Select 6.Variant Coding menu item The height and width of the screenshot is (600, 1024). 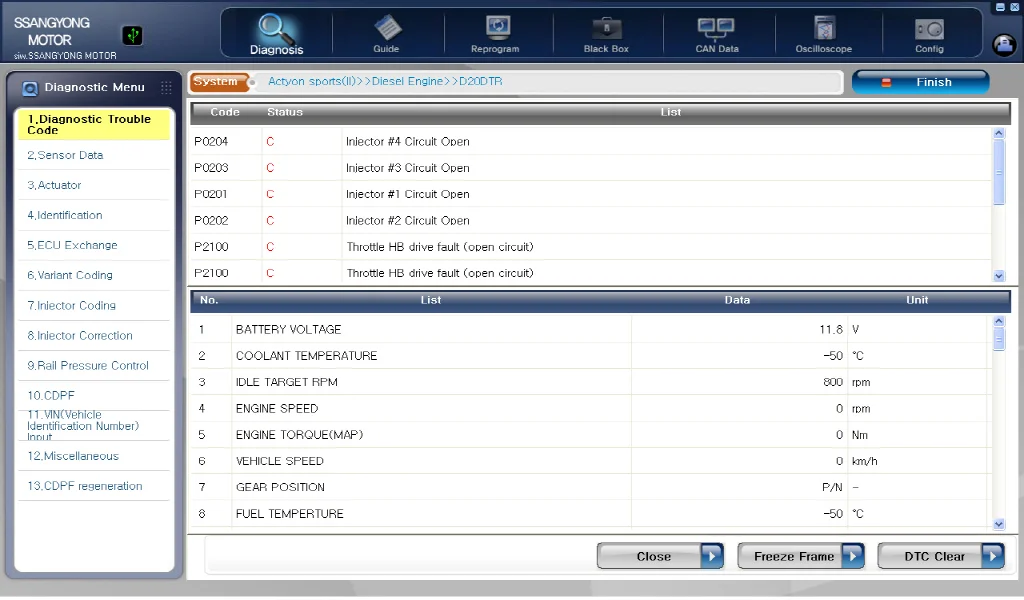94,276
